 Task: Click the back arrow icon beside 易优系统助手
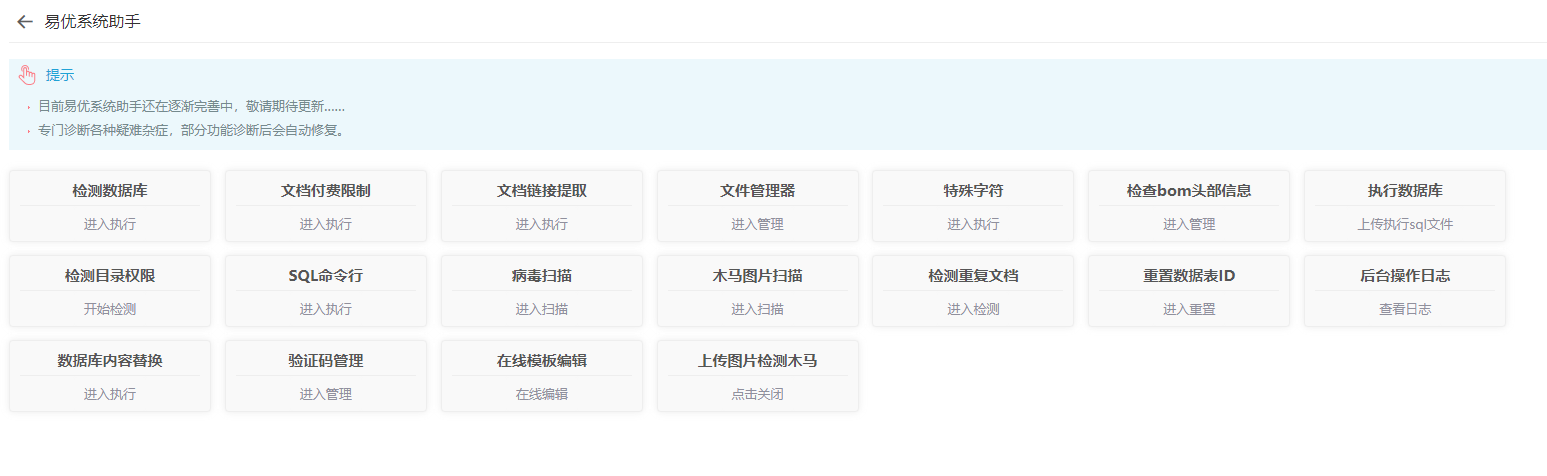25,22
